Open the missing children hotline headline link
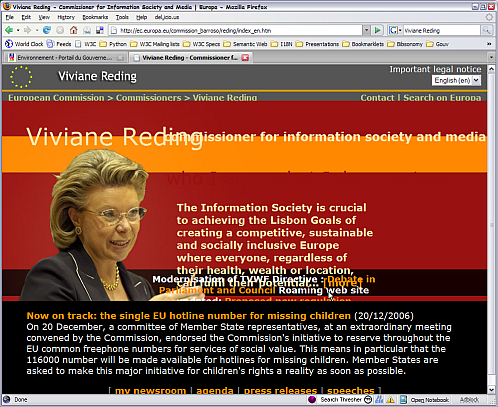This screenshot has width=498, height=407. pos(189,316)
